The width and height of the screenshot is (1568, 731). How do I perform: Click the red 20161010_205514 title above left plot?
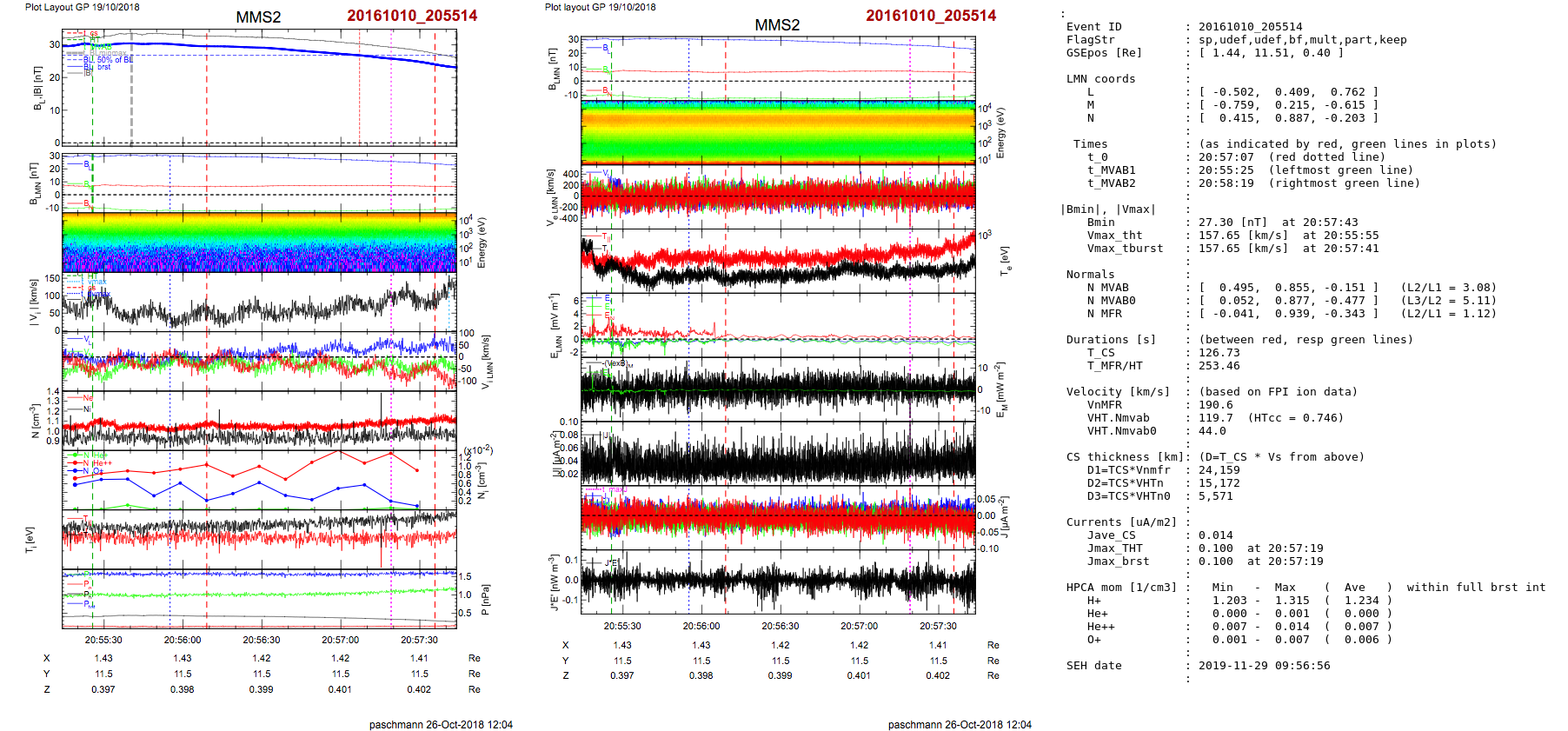coord(412,16)
